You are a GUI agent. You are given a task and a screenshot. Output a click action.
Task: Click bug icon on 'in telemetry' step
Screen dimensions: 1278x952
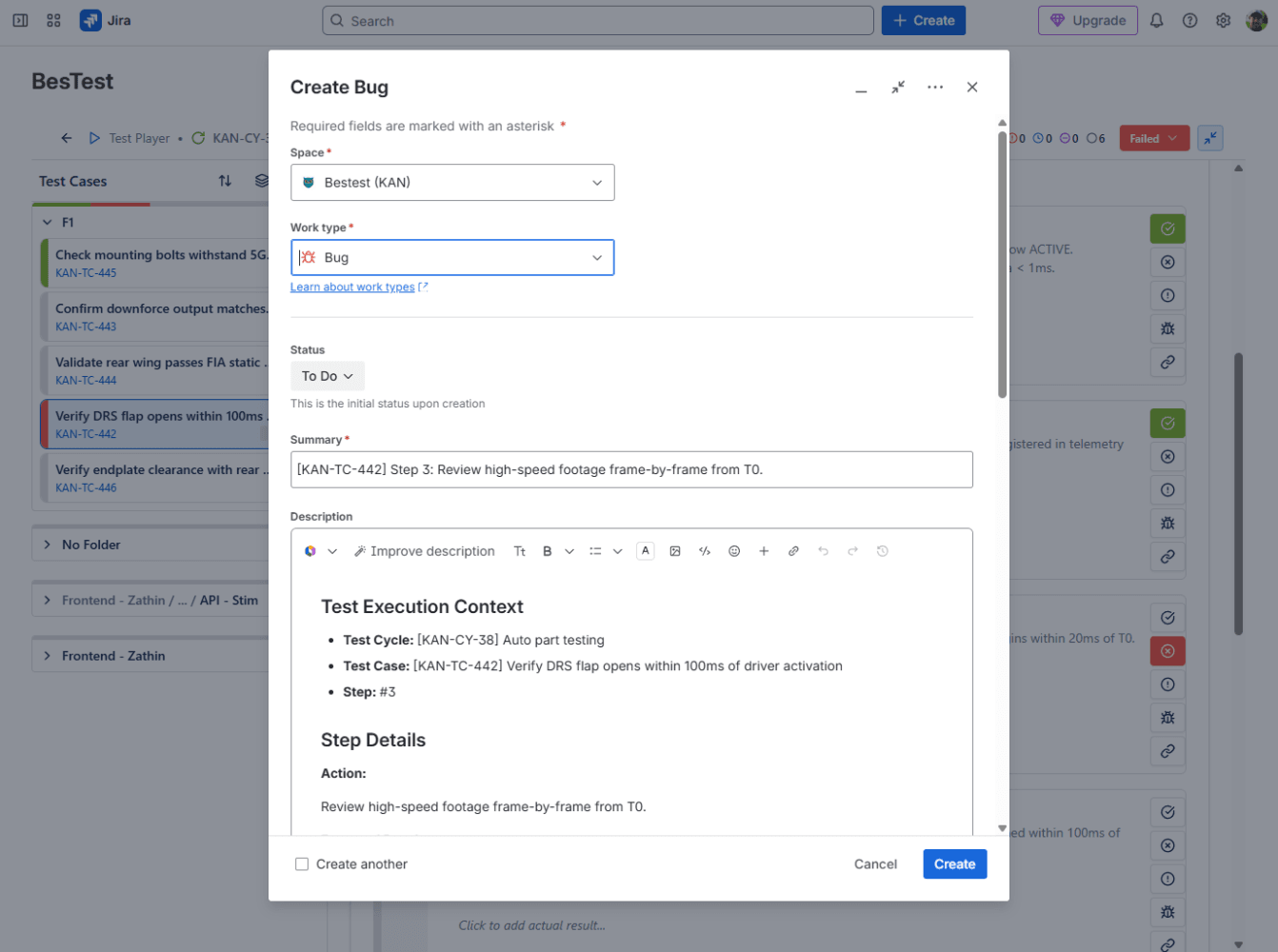(x=1168, y=523)
